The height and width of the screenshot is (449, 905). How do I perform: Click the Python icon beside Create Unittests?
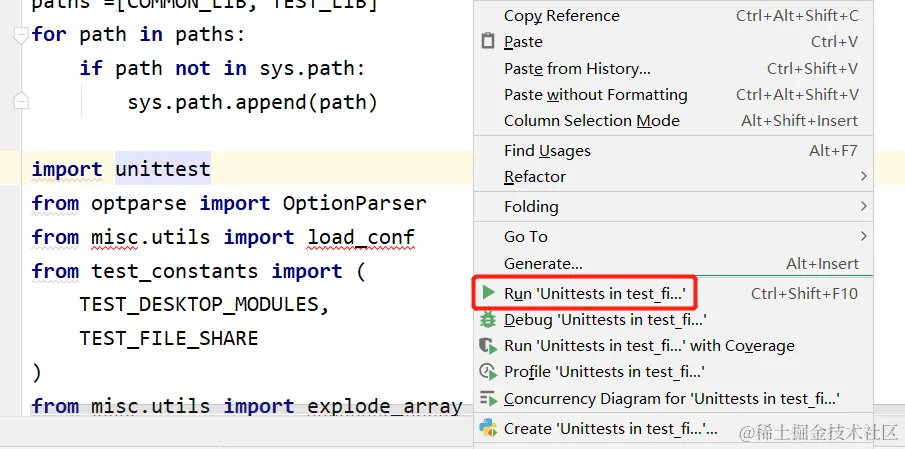(x=488, y=428)
